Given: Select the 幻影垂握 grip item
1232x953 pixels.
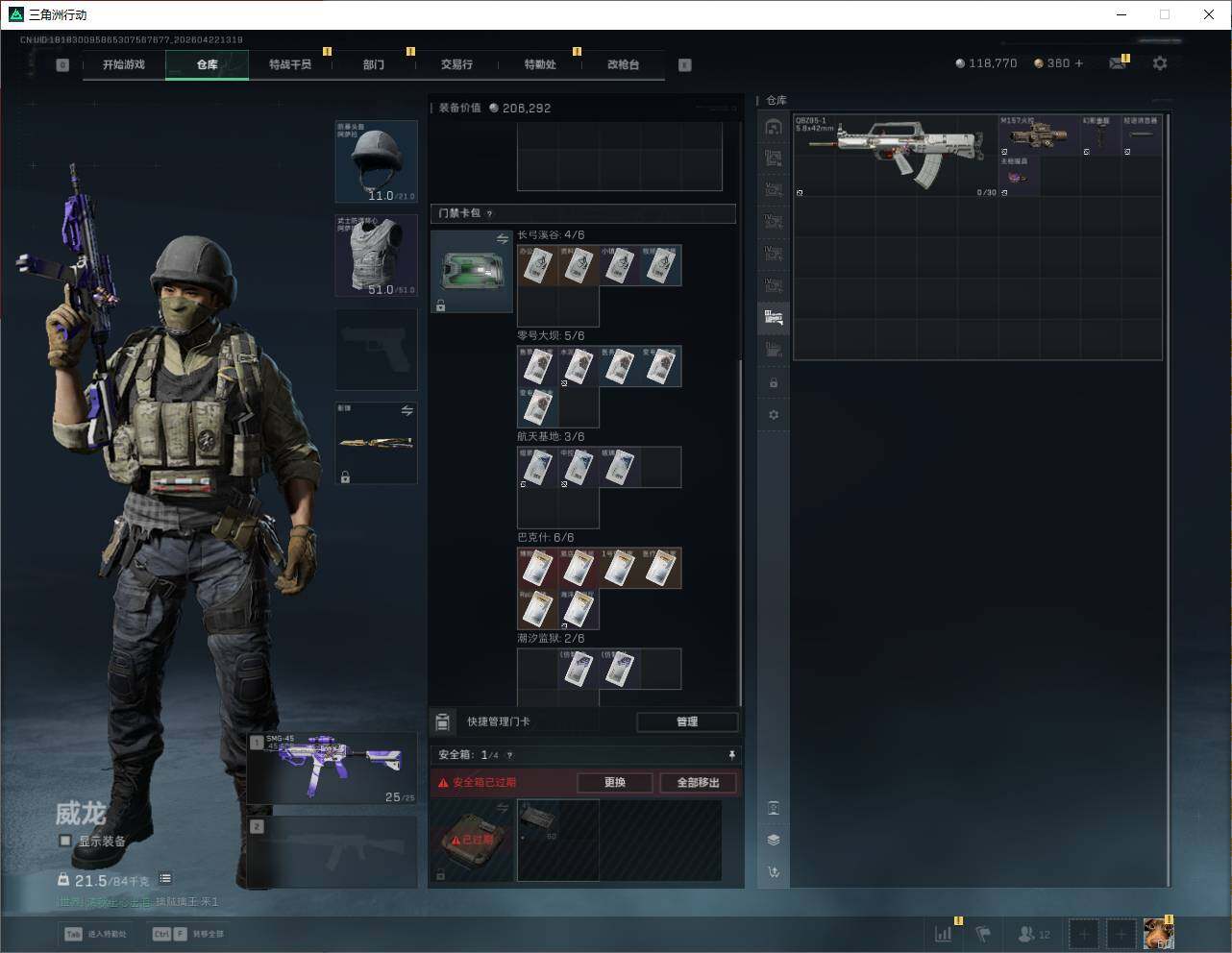Looking at the screenshot, I should pos(1100,135).
